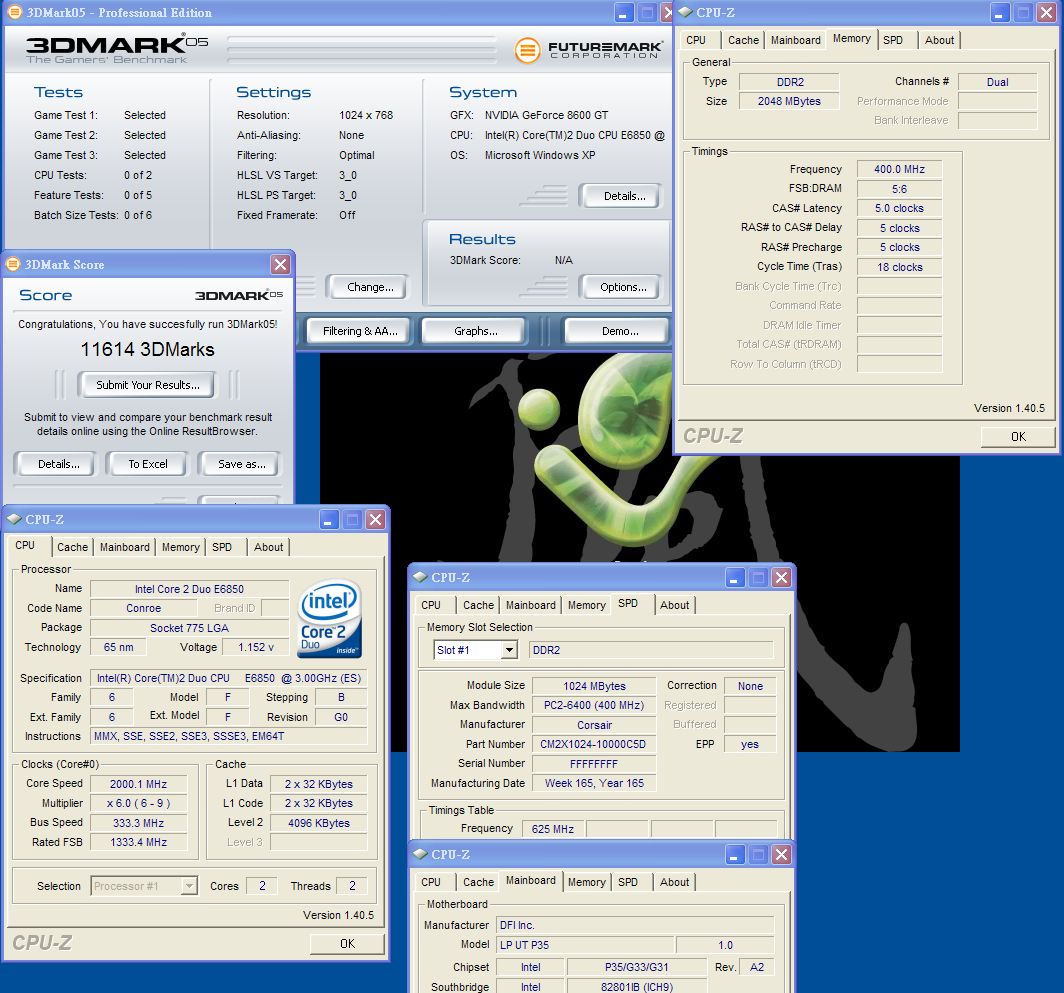Switch to Mainboard tab in CPU-Z processor window

125,547
